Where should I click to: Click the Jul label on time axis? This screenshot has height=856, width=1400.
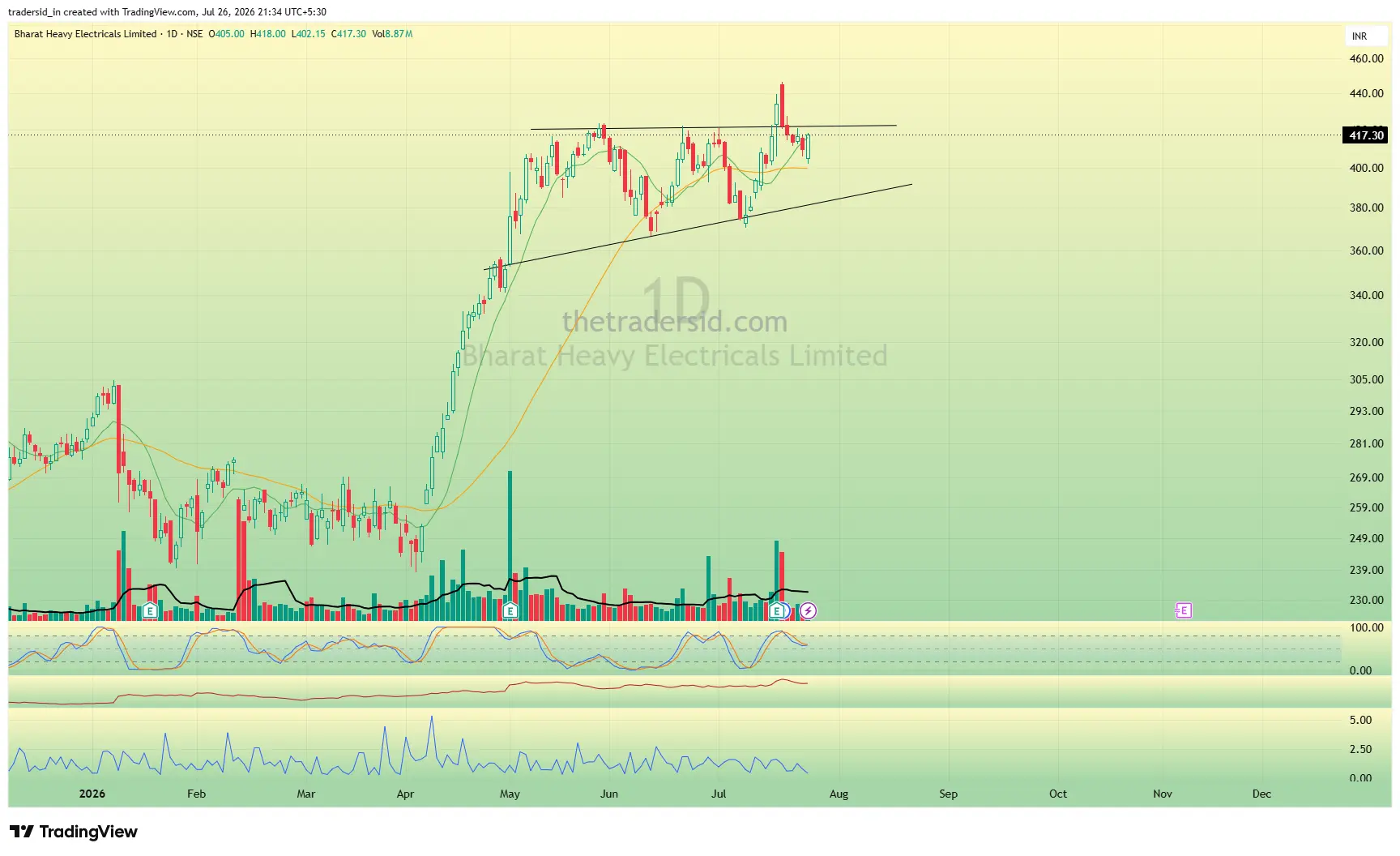click(719, 794)
